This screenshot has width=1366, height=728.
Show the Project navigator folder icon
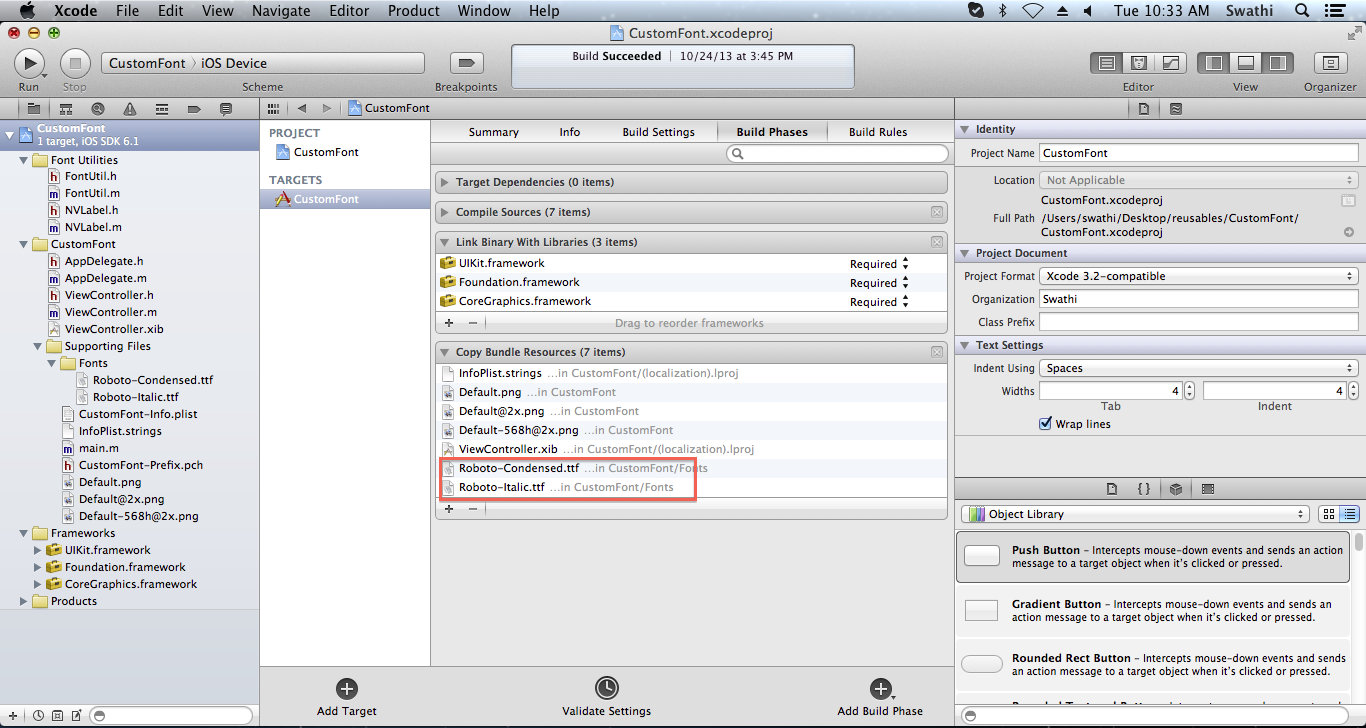pos(33,108)
